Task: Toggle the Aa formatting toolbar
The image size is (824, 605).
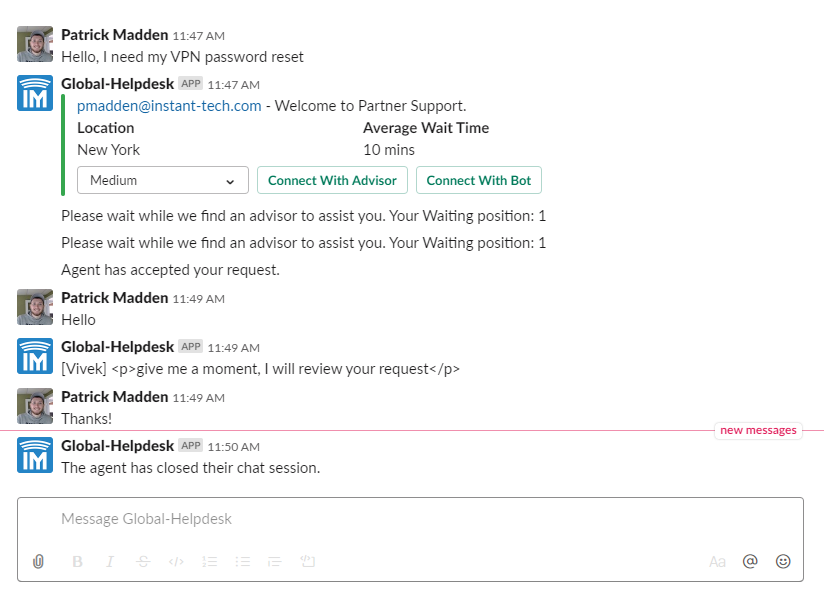Action: (717, 561)
